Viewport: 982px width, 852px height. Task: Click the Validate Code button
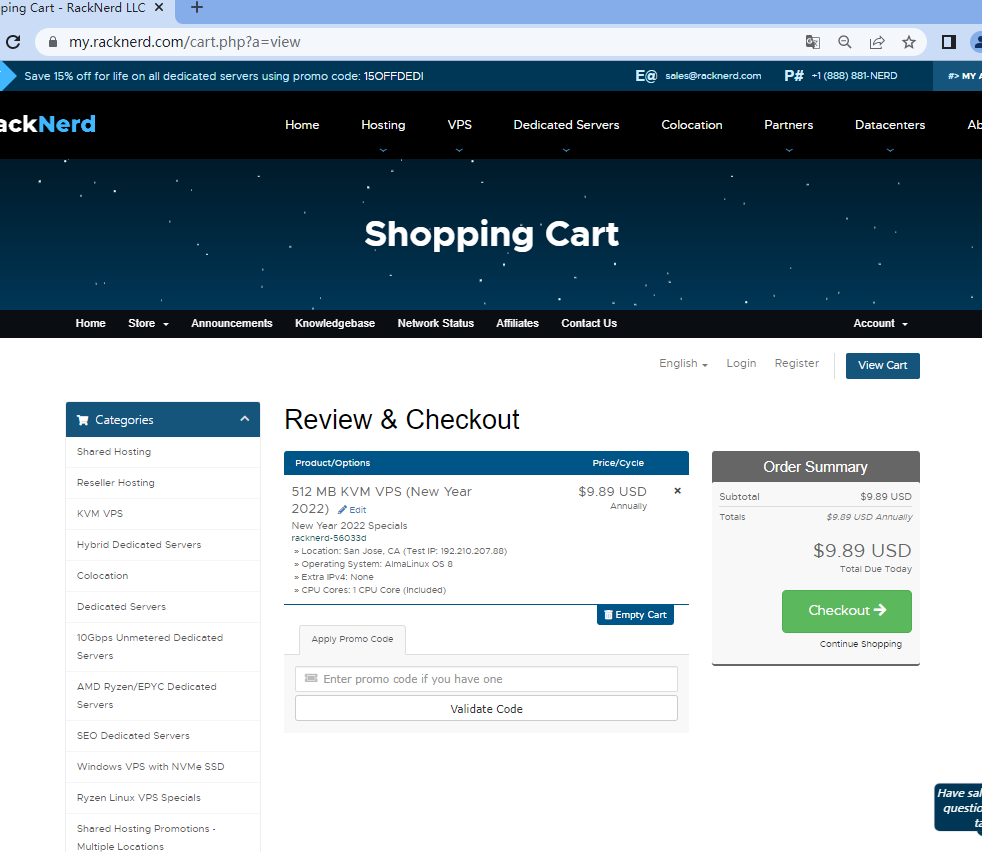click(486, 709)
